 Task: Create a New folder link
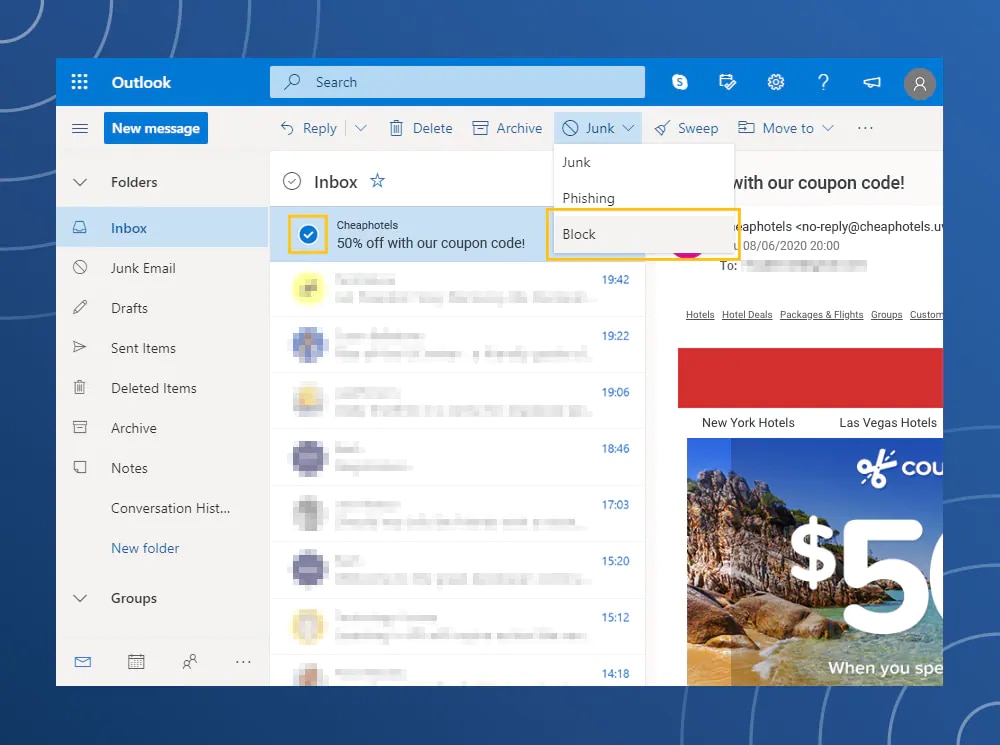click(145, 548)
